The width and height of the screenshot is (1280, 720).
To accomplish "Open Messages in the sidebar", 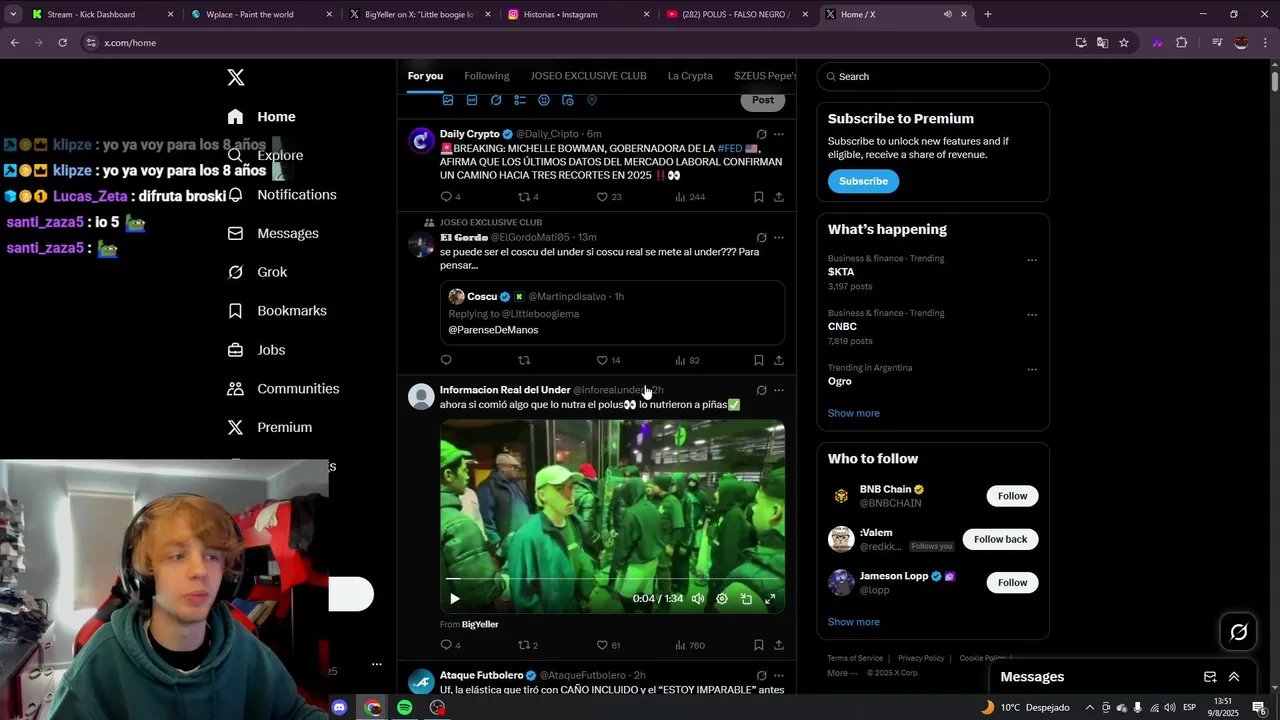I will [x=273, y=233].
